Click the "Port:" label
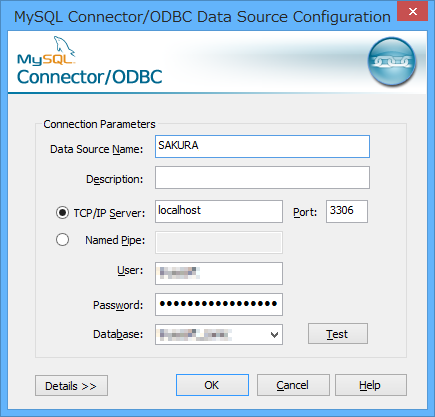435x417 pixels. click(305, 212)
